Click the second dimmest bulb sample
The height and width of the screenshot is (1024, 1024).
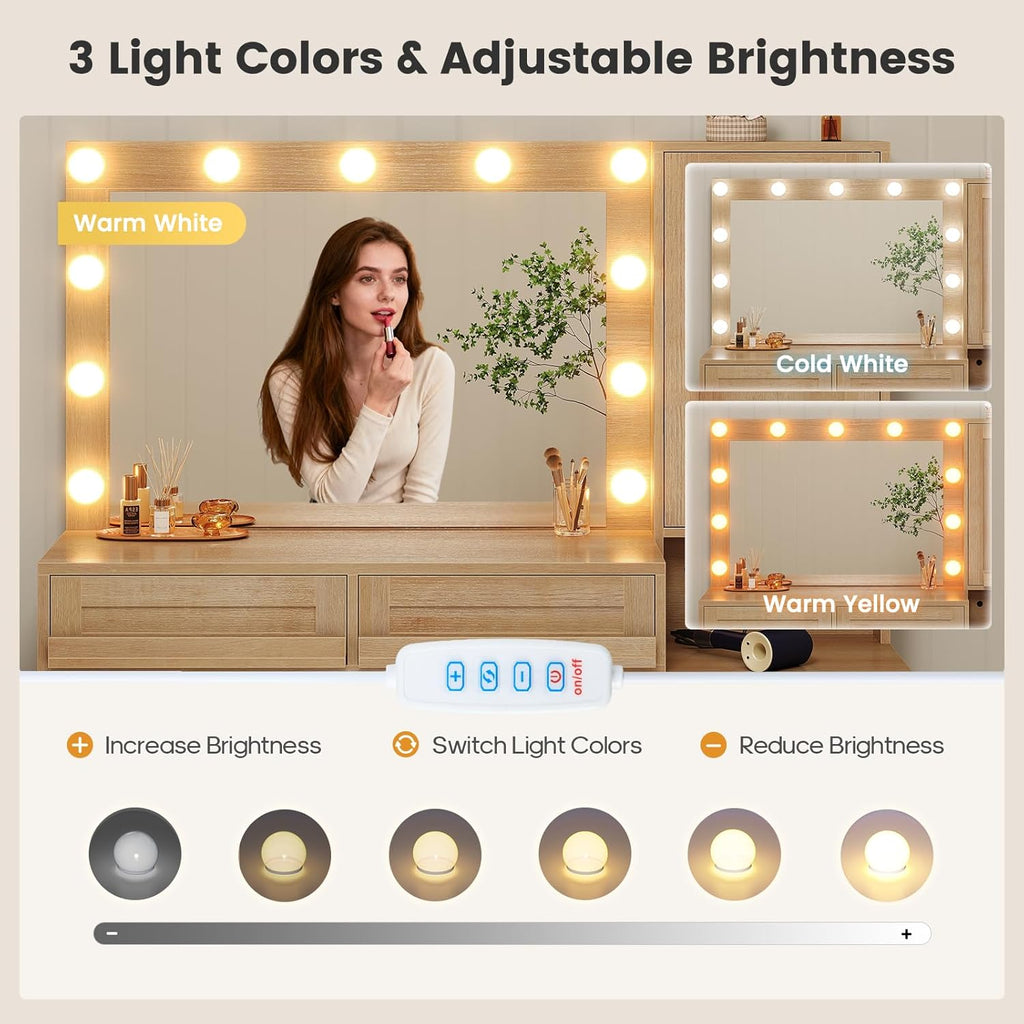click(x=285, y=855)
